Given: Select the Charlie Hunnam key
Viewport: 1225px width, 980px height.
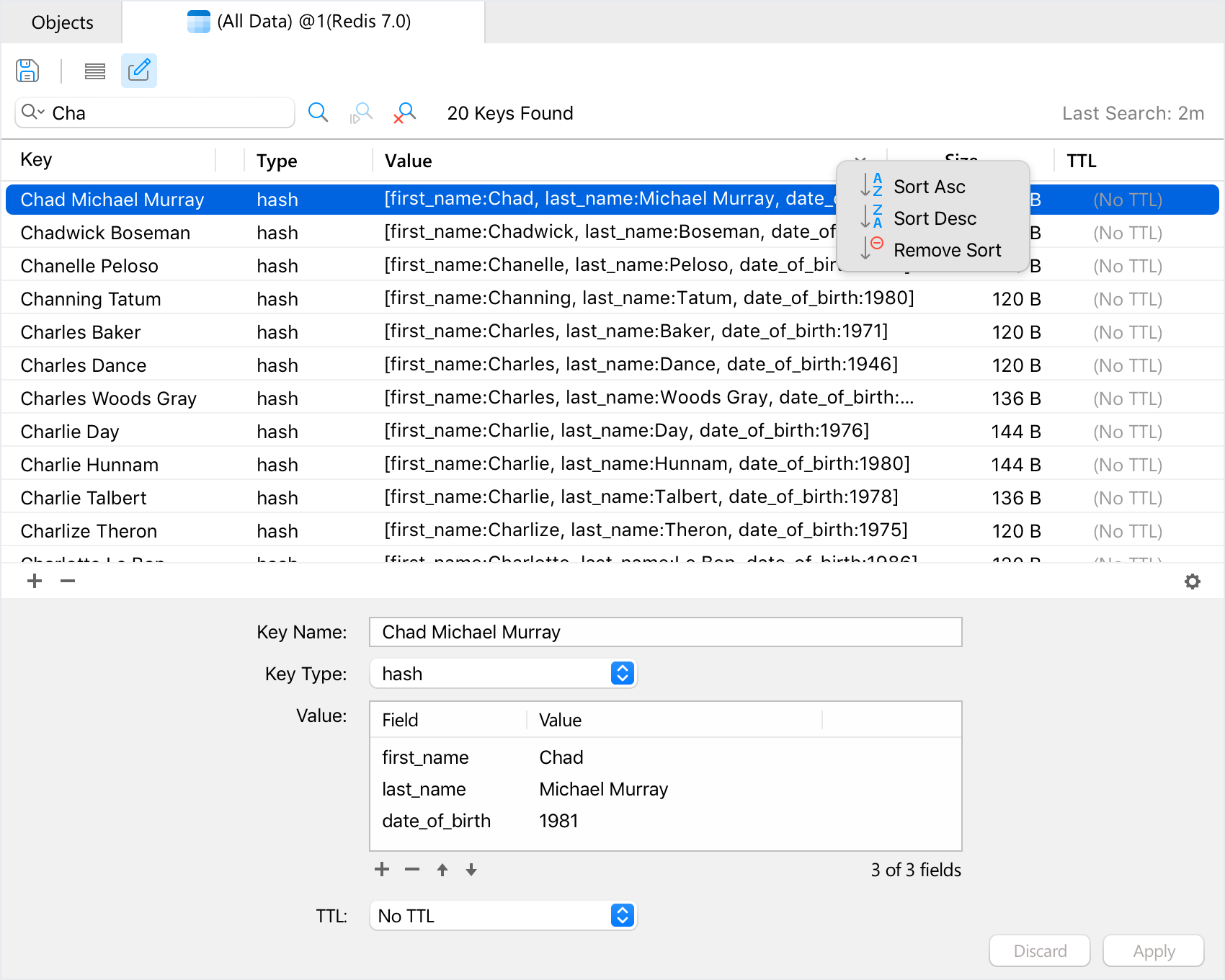Looking at the screenshot, I should (x=89, y=465).
